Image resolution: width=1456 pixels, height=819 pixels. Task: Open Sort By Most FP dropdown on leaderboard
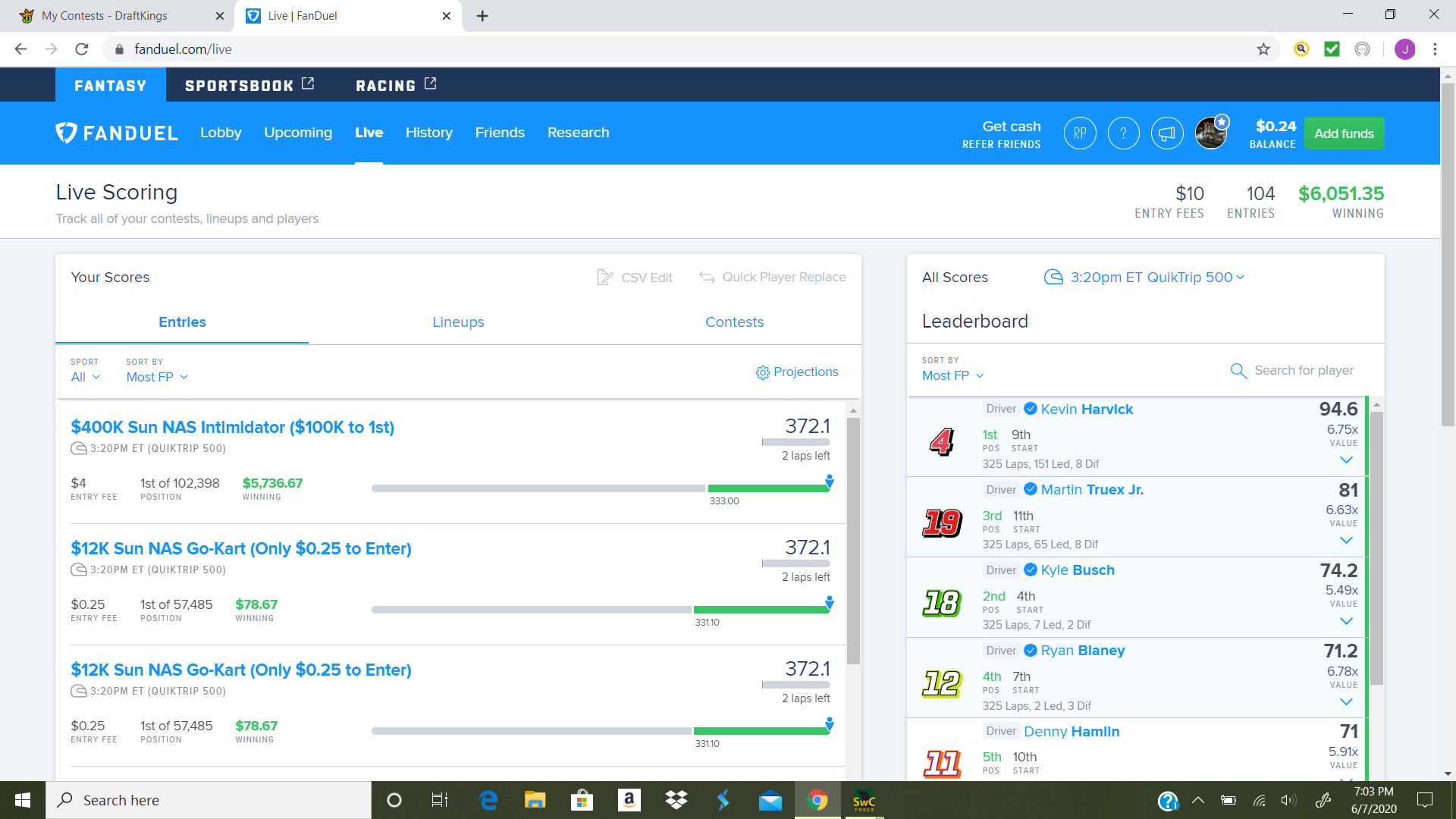[950, 375]
